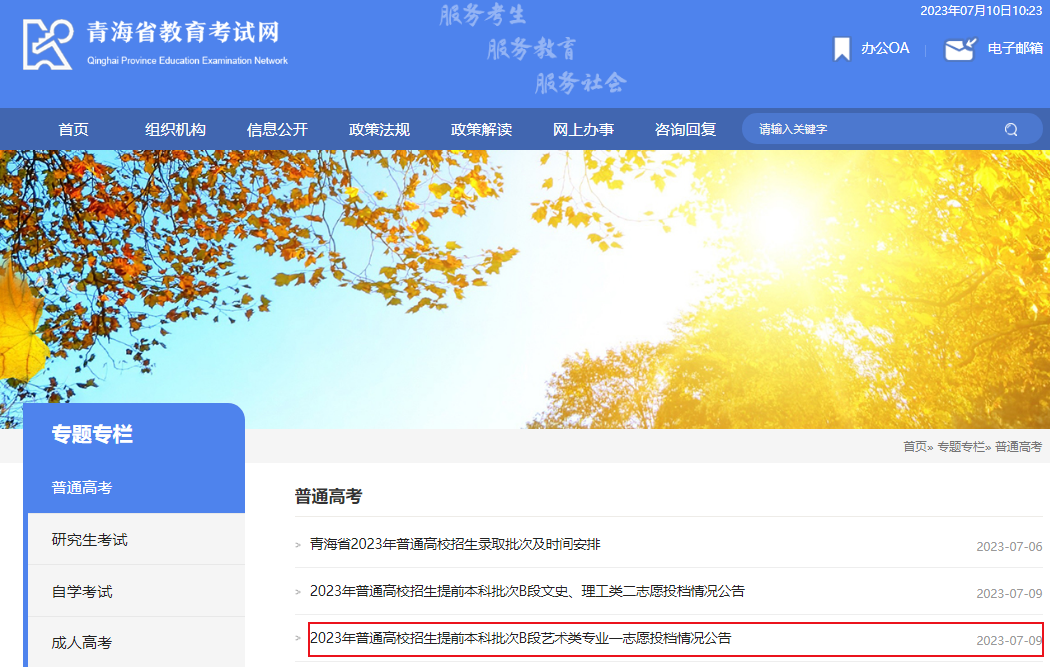Click the bookmark icon beside 办公OA
1050x667 pixels.
[x=841, y=48]
